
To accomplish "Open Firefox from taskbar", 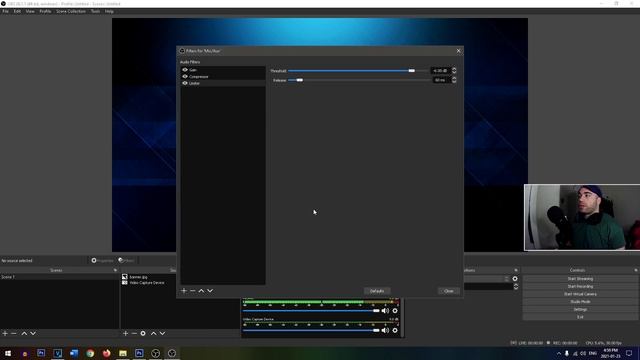I will coord(107,353).
